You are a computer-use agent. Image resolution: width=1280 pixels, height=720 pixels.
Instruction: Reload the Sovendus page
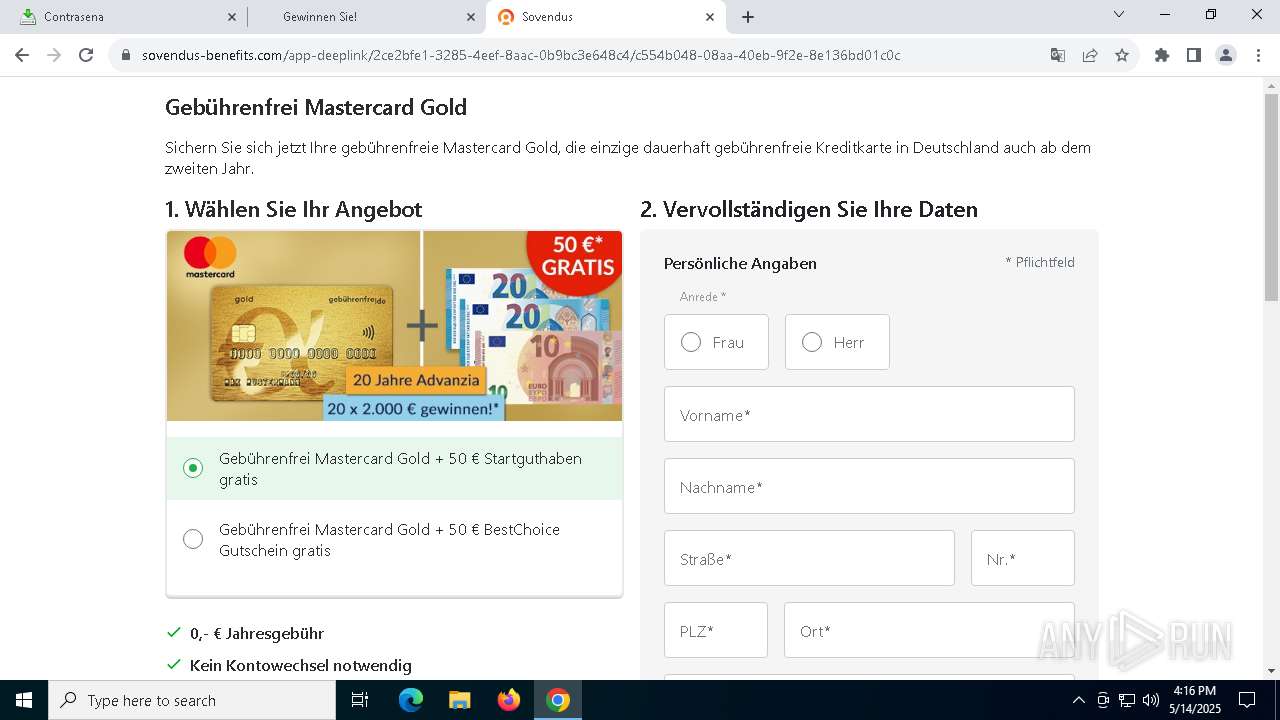86,55
